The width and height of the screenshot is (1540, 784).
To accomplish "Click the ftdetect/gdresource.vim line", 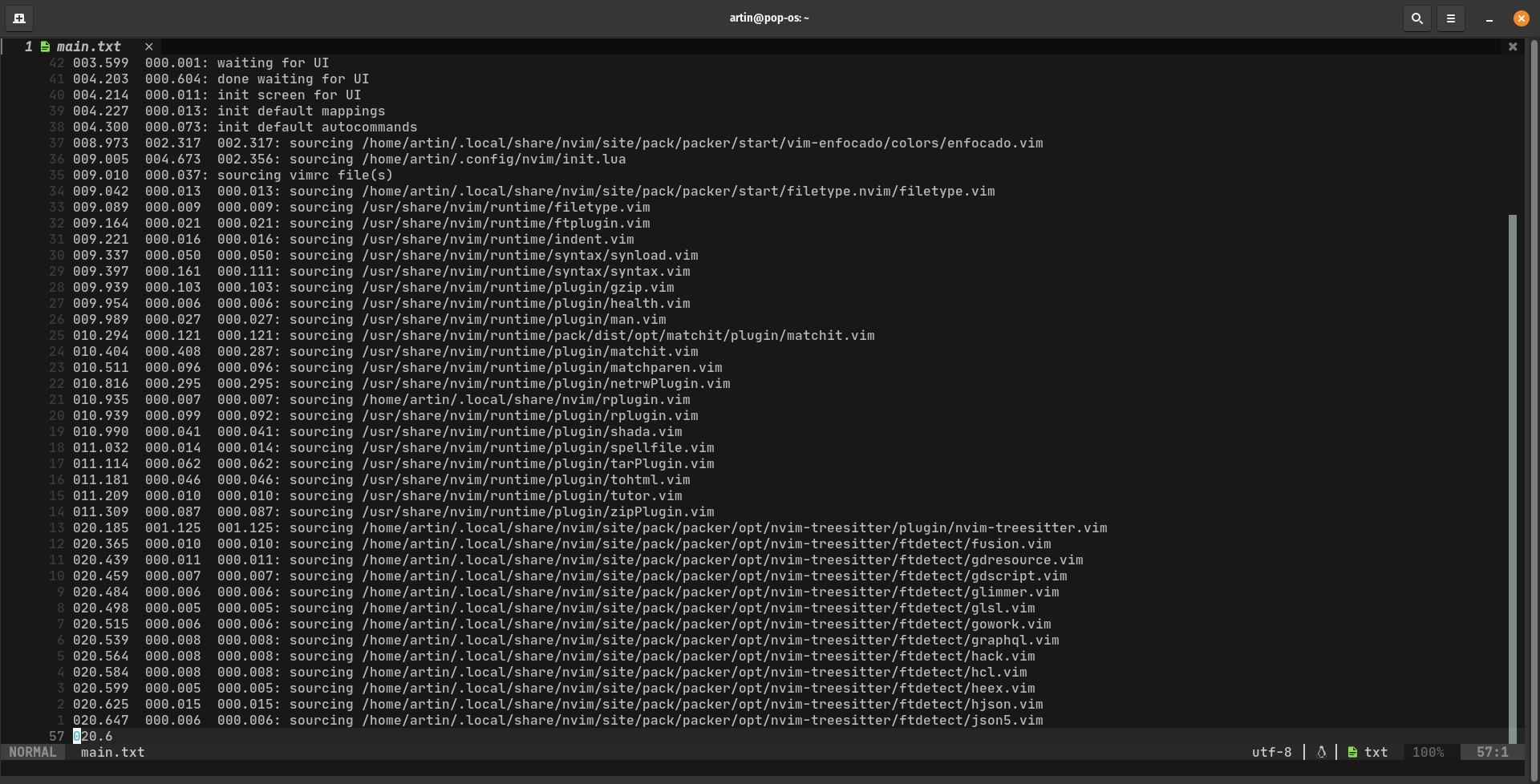I will pyautogui.click(x=577, y=560).
